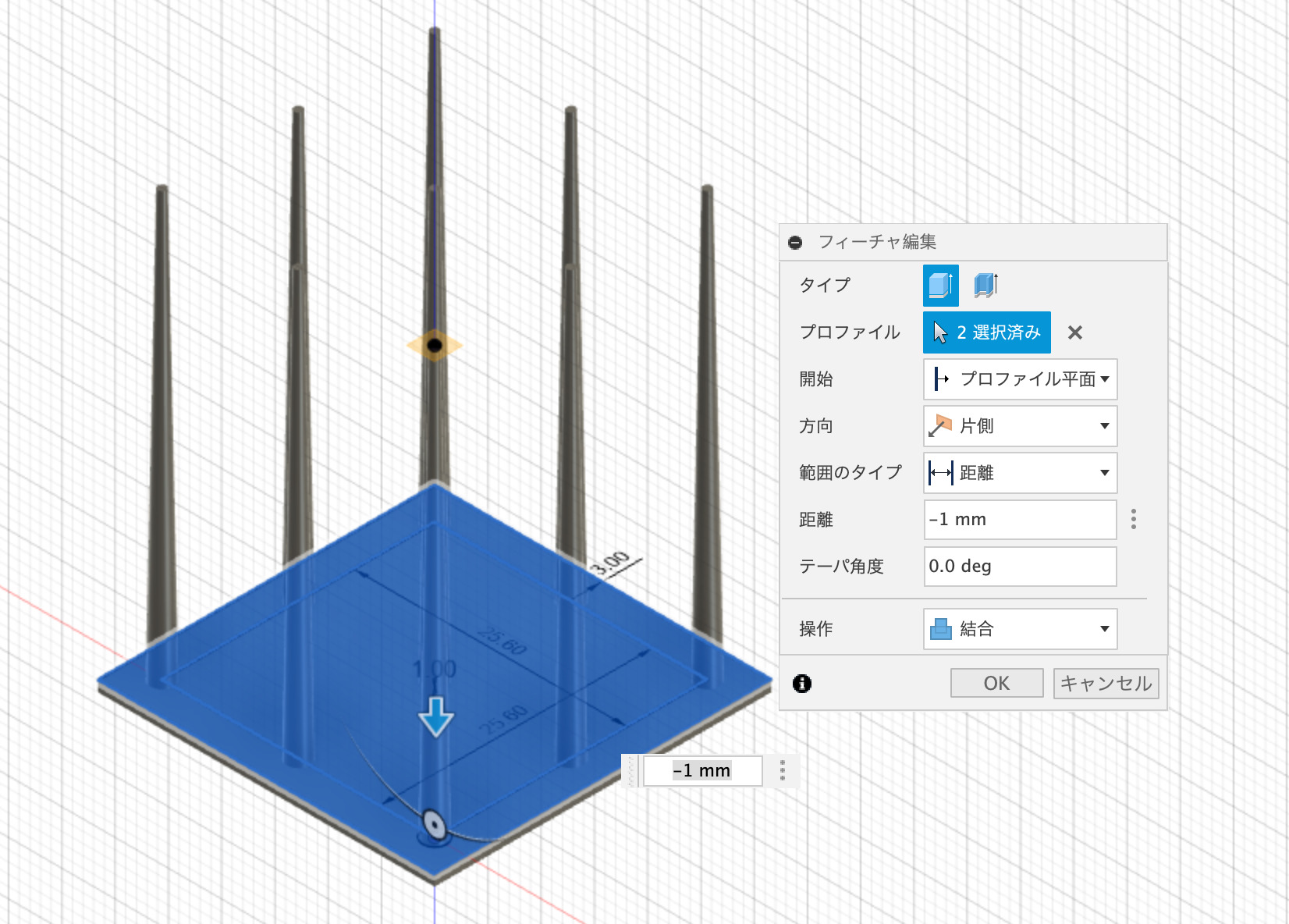Click the taper angle rotation manipulator
Image resolution: width=1289 pixels, height=924 pixels.
coord(434,824)
